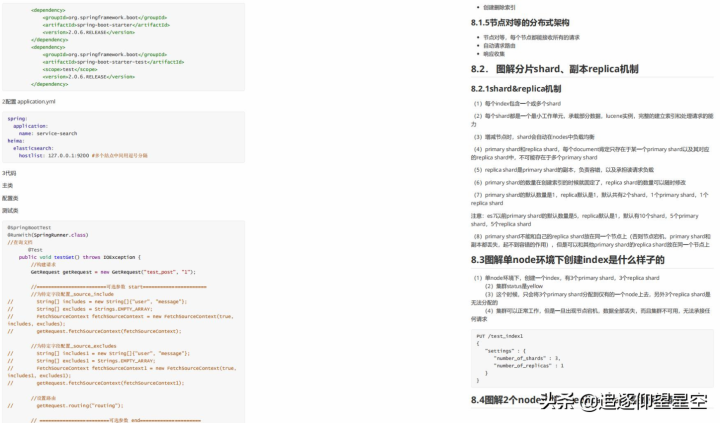Click item "(3) 增减节点时，shard会自动在nodes中负载均衡"
Screen dimensions: 720x423
[534, 136]
